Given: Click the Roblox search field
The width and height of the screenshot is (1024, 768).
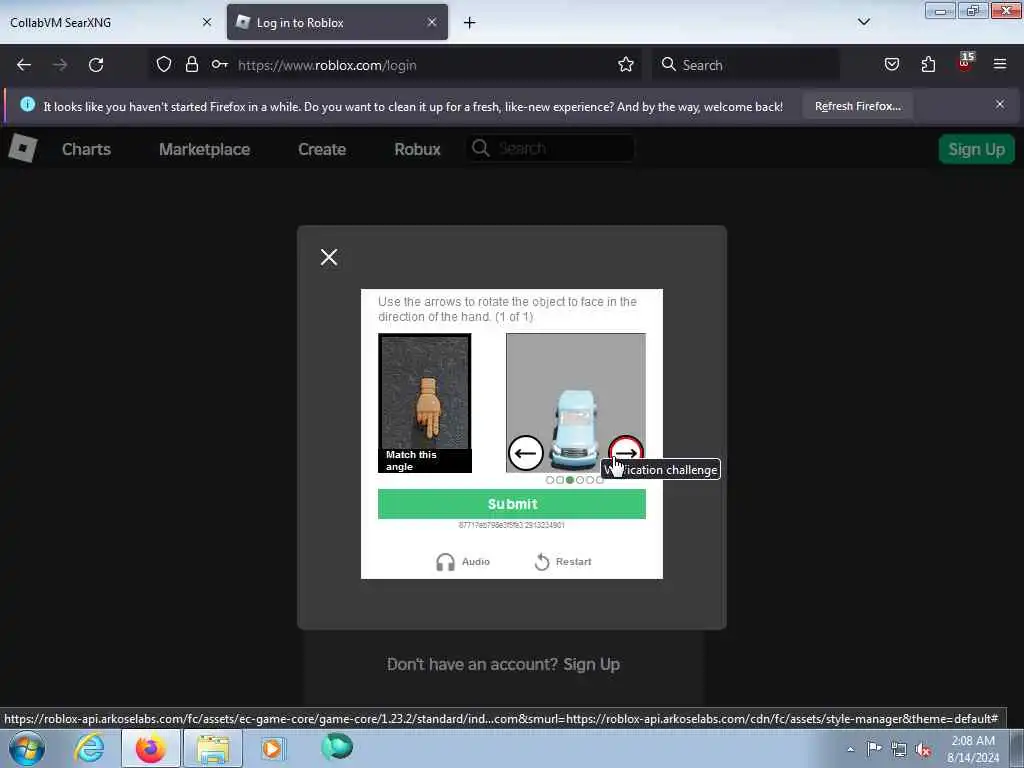Looking at the screenshot, I should tap(550, 148).
